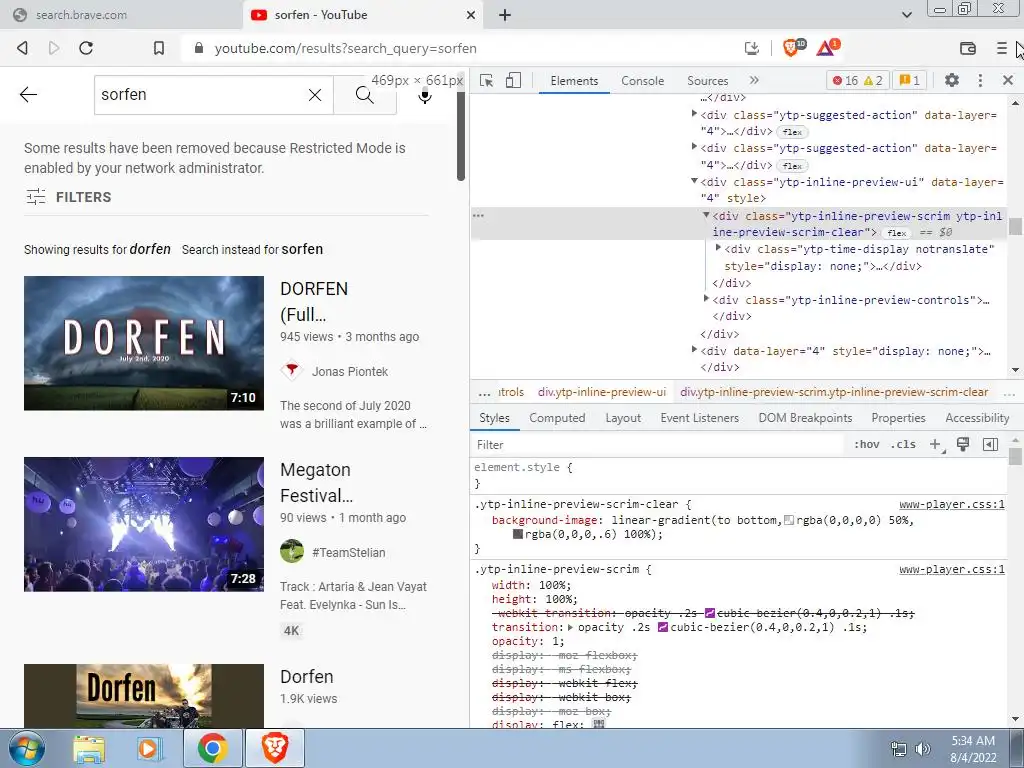The width and height of the screenshot is (1024, 768).
Task: Open the Computed pane tab
Action: pos(557,418)
